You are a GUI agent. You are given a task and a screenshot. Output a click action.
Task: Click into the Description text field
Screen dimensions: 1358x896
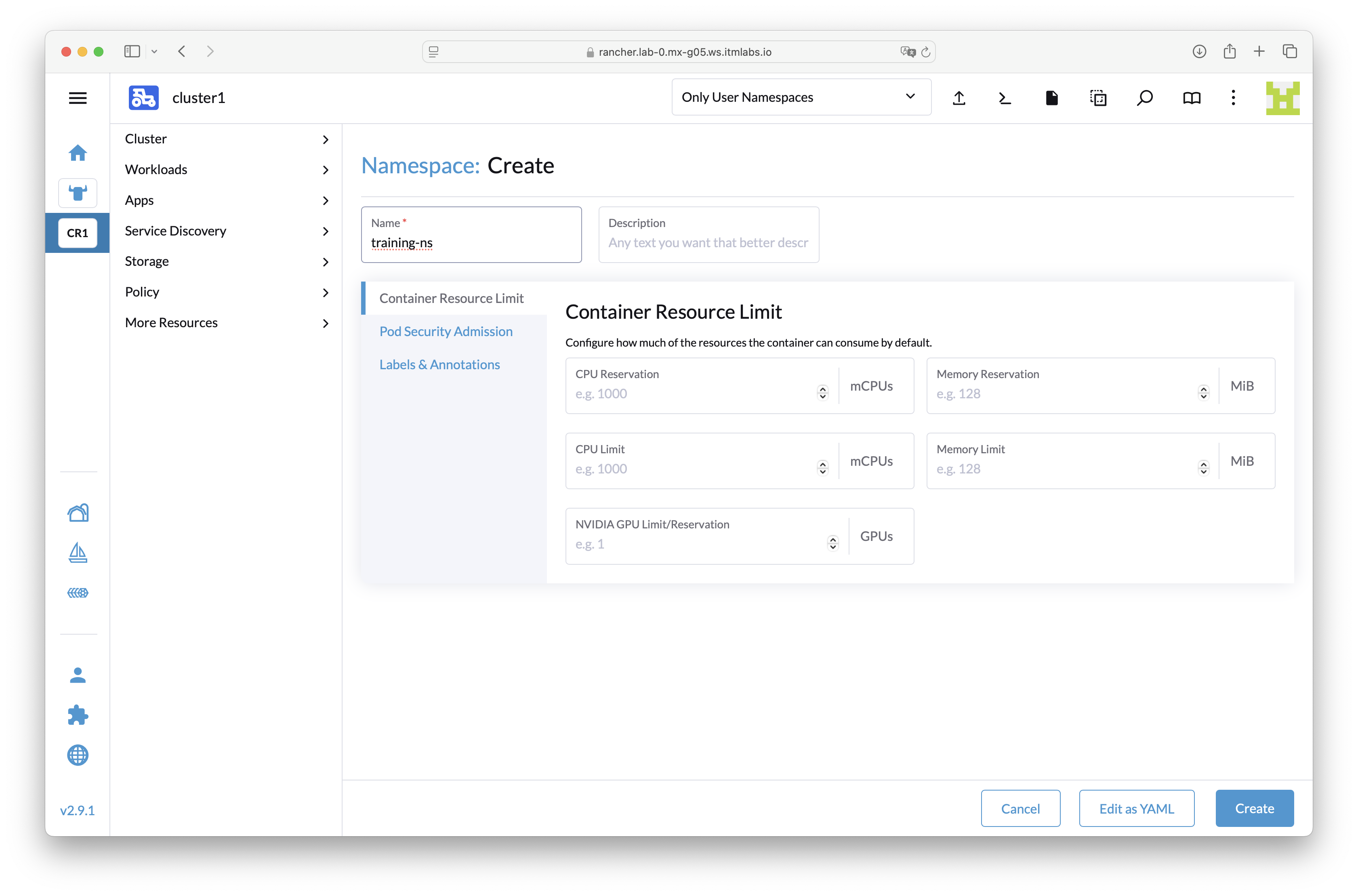click(708, 242)
